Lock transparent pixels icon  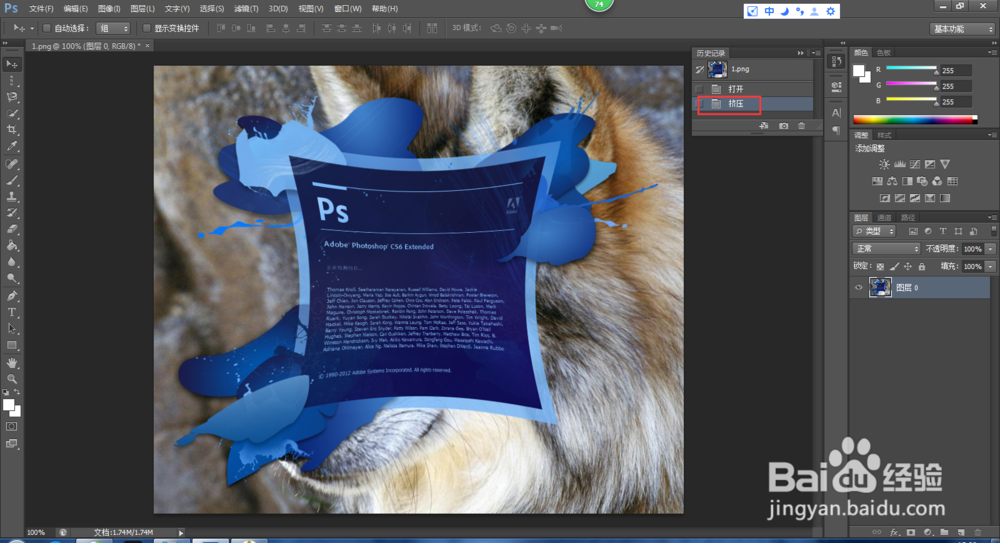(x=880, y=267)
